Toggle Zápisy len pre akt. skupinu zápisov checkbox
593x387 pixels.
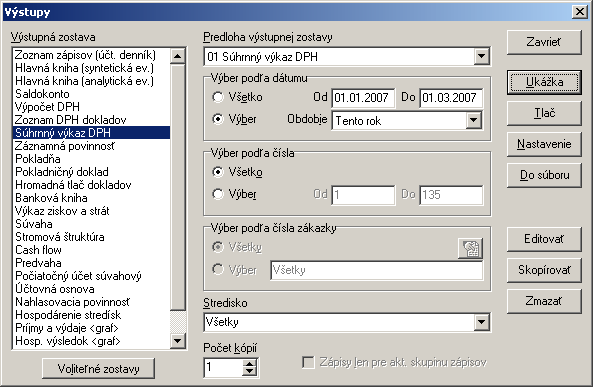coord(308,362)
